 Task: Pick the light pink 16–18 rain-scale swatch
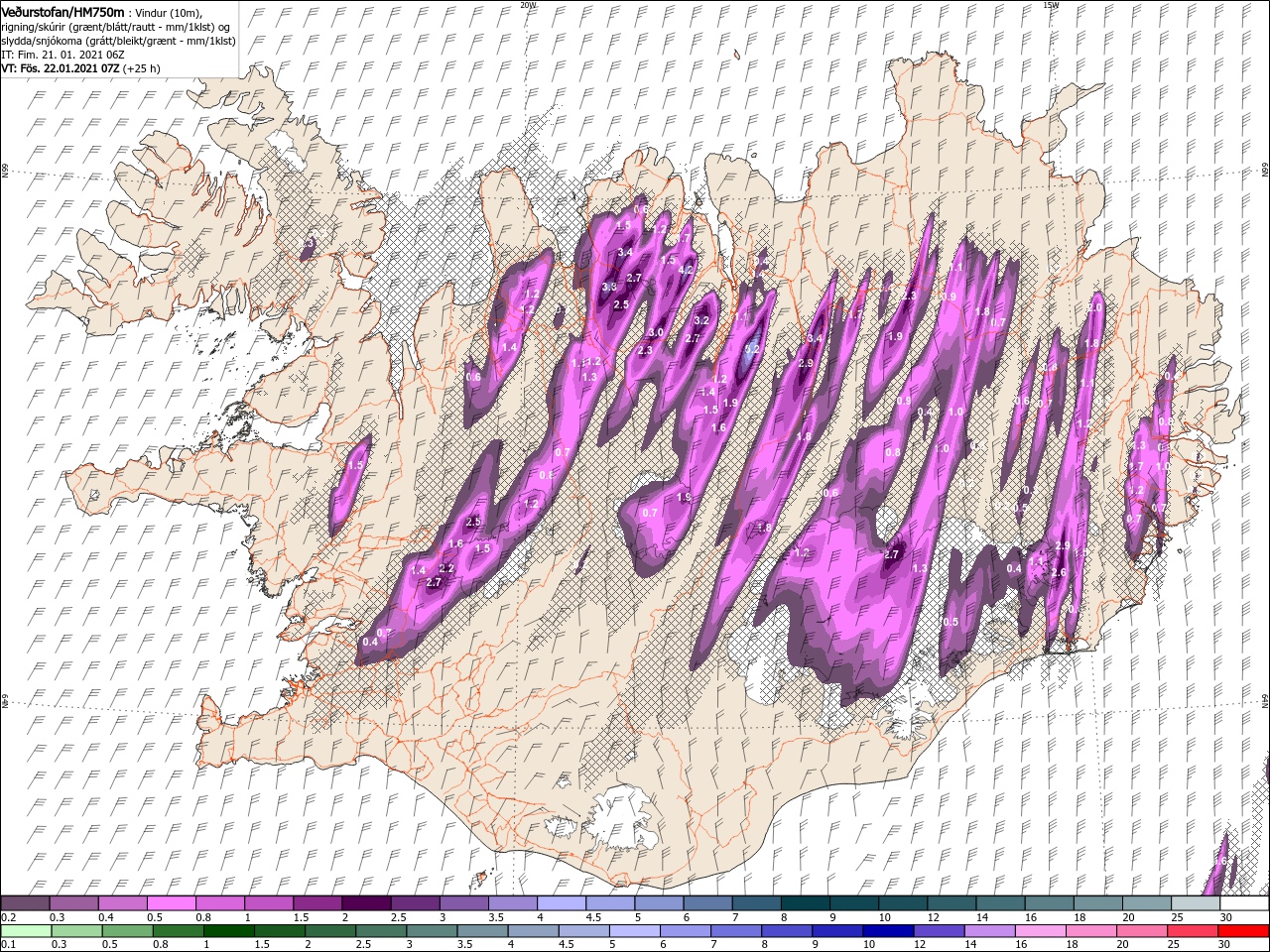(1041, 931)
